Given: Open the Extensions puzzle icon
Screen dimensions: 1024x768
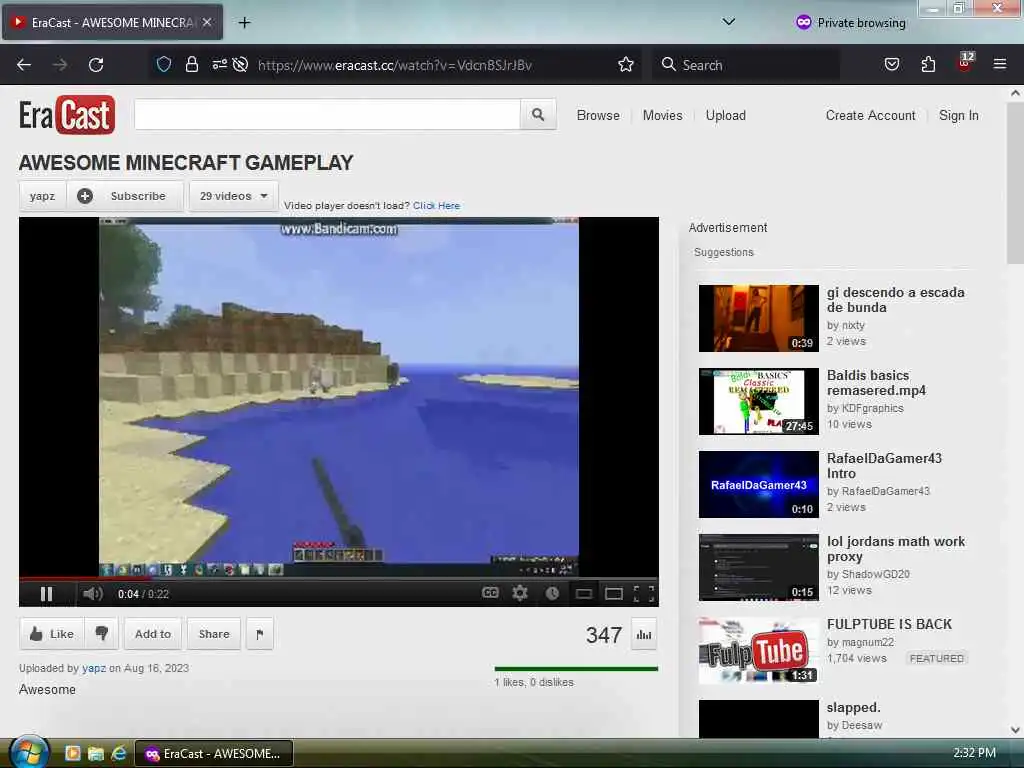Looking at the screenshot, I should coord(928,64).
